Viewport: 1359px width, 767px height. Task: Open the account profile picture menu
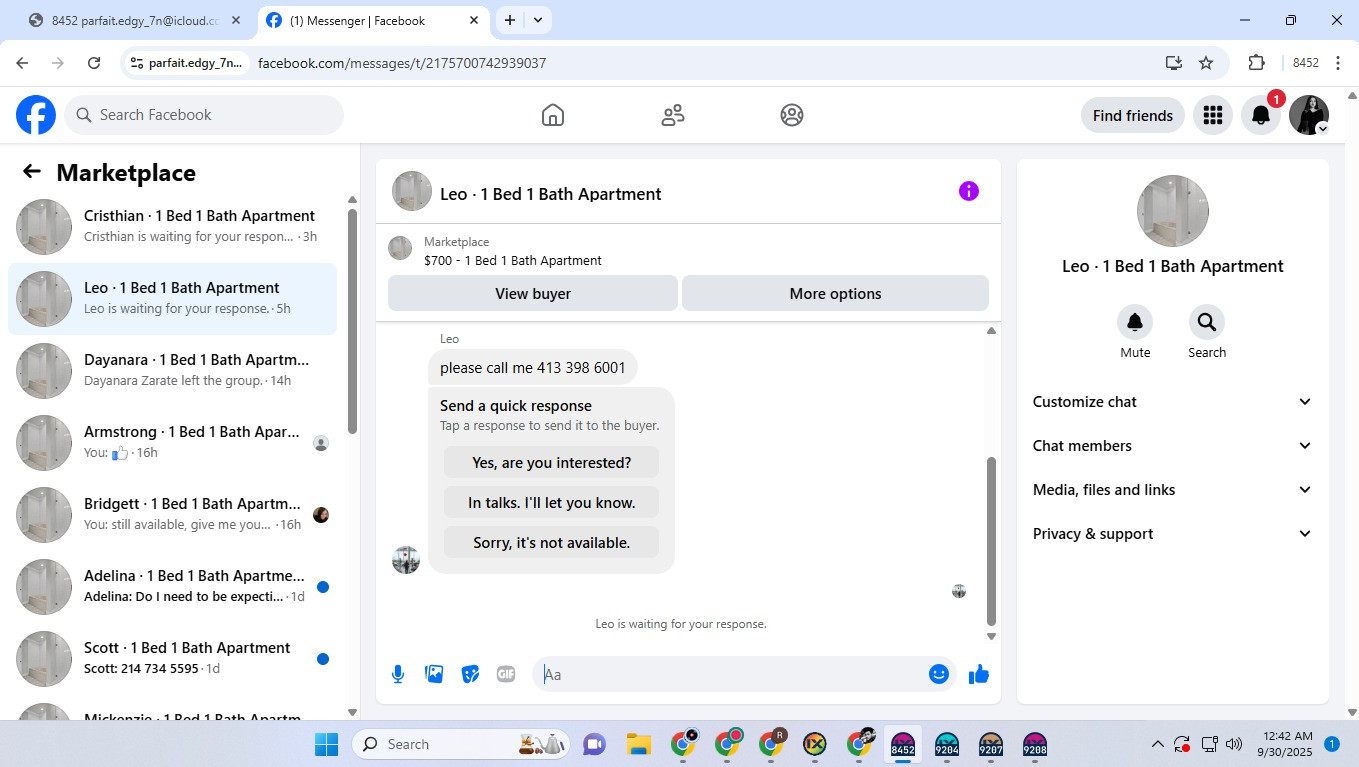[x=1309, y=115]
